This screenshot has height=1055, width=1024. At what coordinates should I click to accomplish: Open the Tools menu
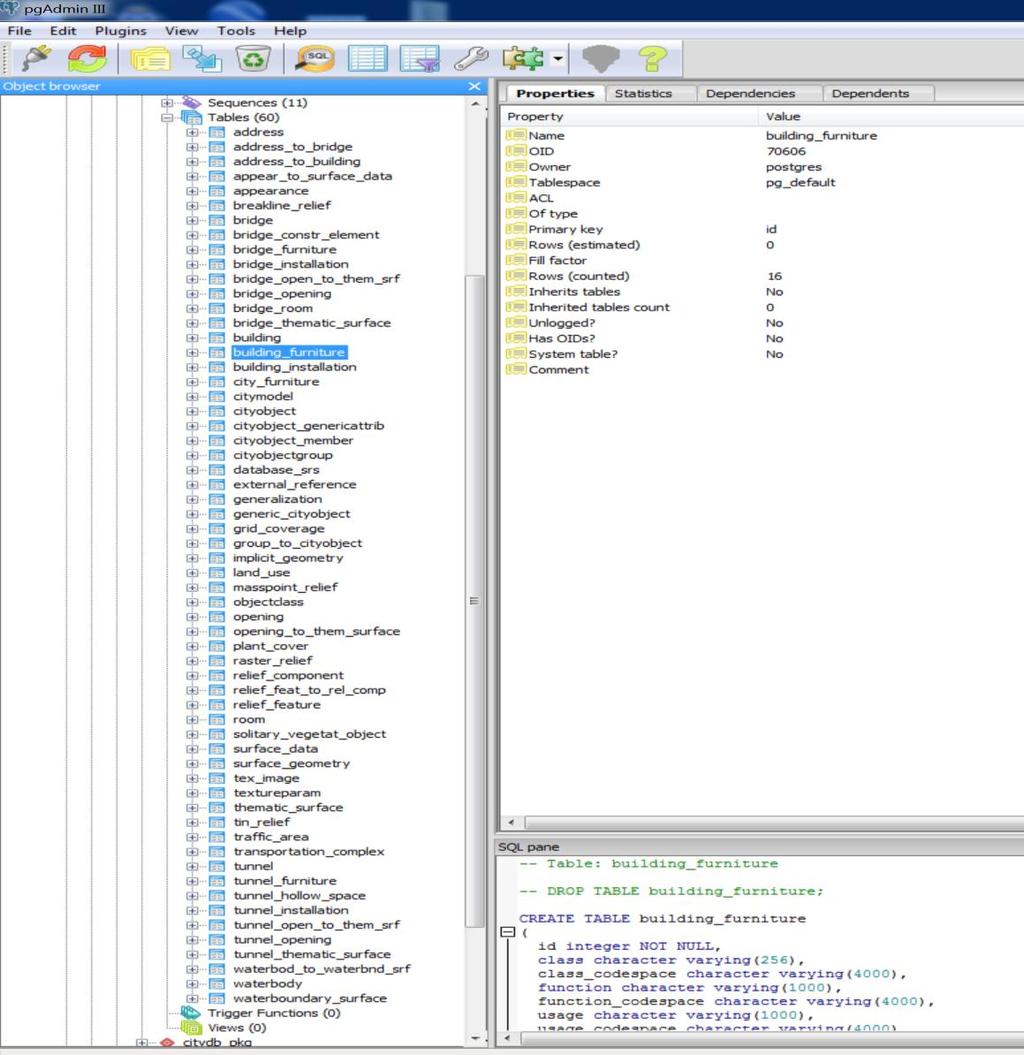[x=236, y=31]
